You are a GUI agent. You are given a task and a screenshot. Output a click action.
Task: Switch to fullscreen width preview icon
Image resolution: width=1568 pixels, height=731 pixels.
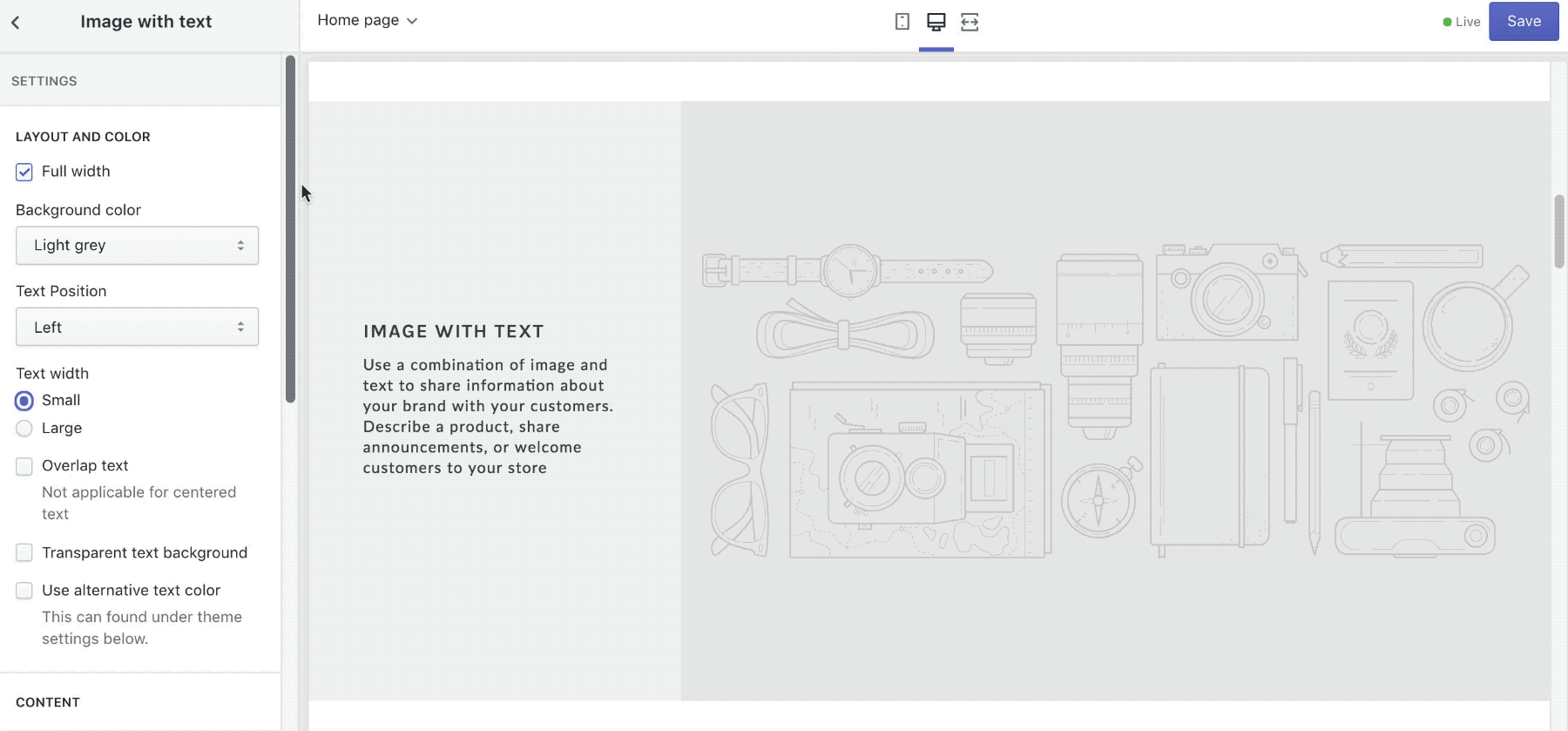(970, 22)
